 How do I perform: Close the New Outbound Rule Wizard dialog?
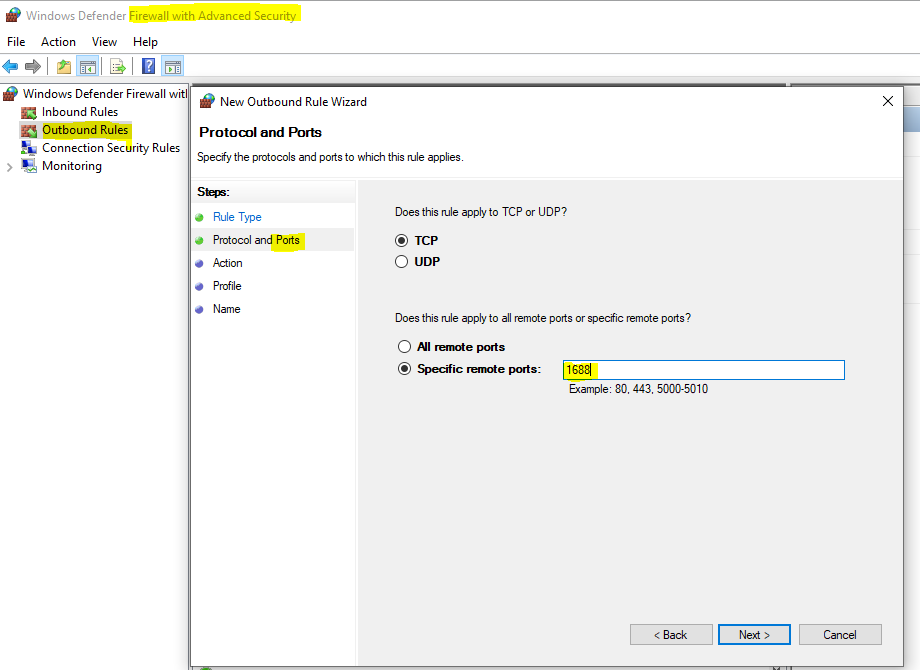(888, 101)
